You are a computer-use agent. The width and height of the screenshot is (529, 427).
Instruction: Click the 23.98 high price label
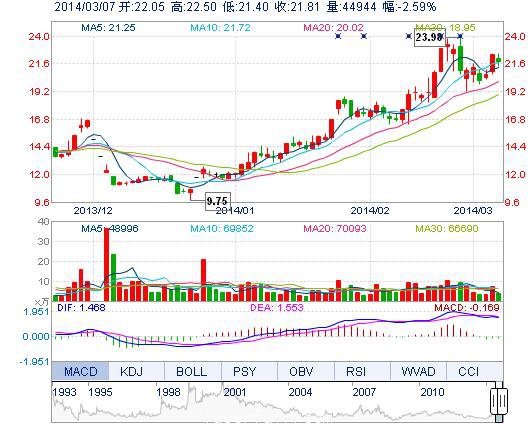click(x=430, y=37)
